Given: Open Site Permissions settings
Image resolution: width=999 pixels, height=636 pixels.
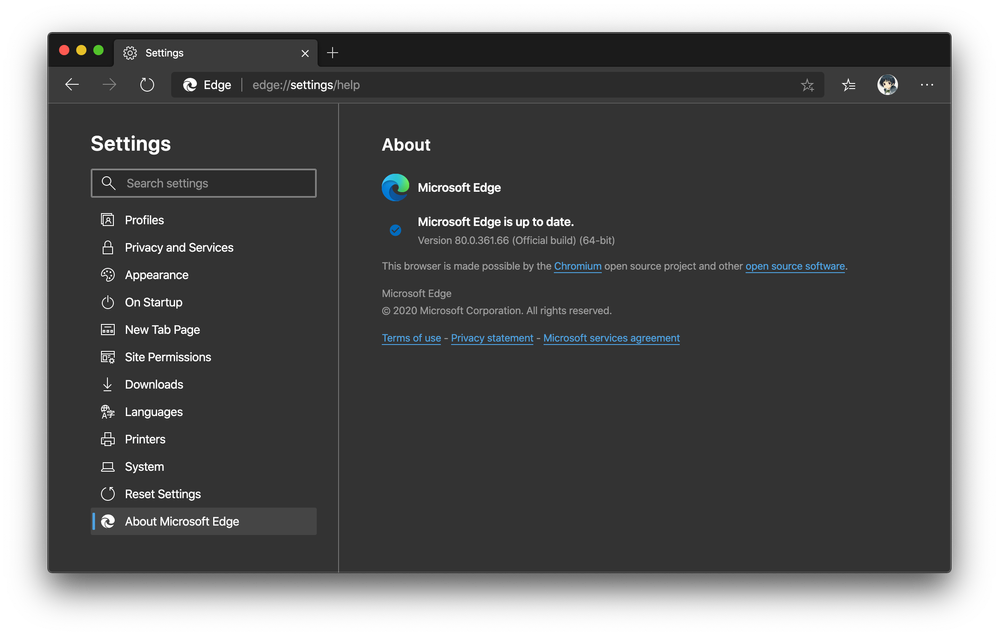Looking at the screenshot, I should [204, 357].
